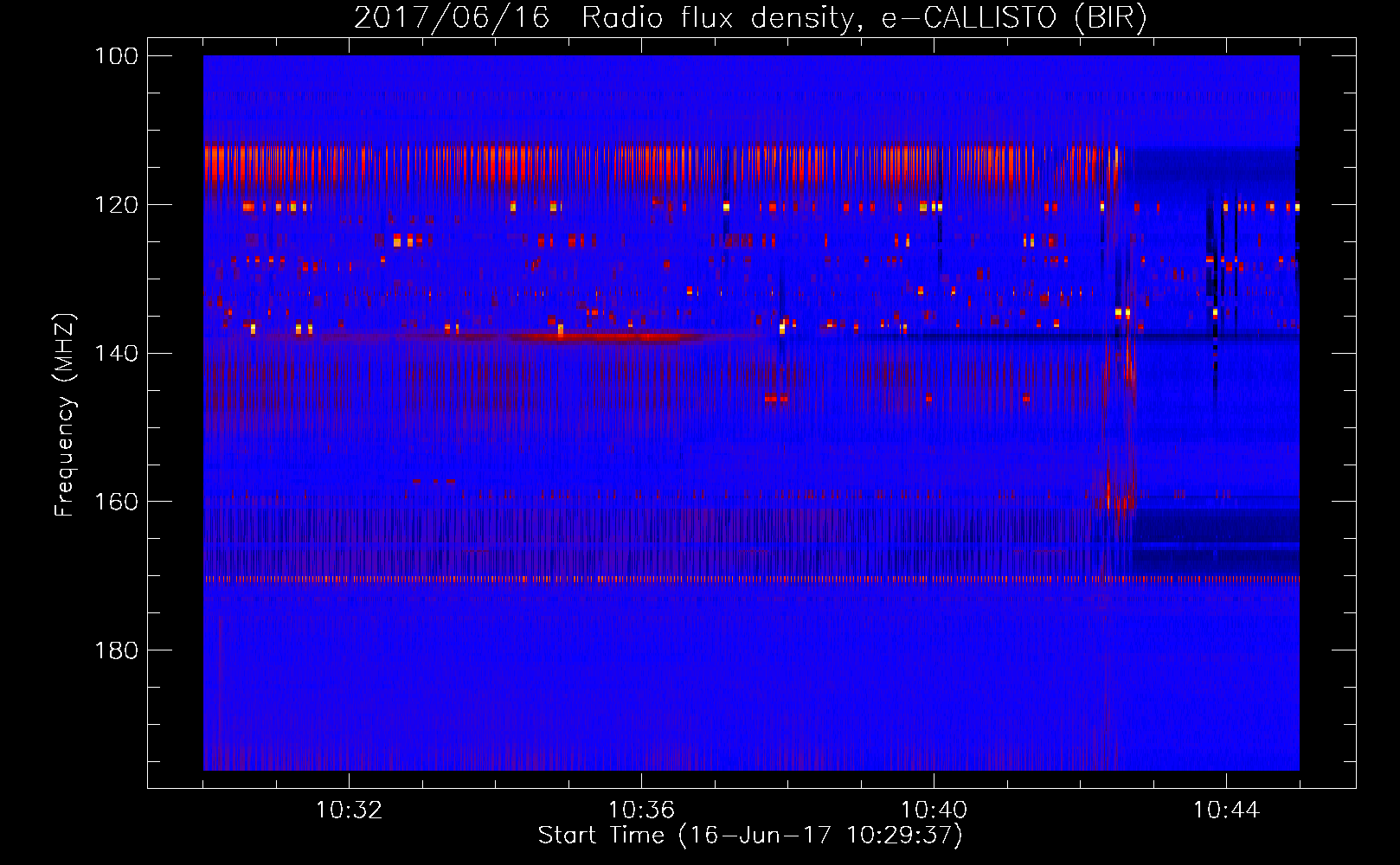Select the '160' frequency tick label
Viewport: 1400px width, 865px height.
(115, 502)
